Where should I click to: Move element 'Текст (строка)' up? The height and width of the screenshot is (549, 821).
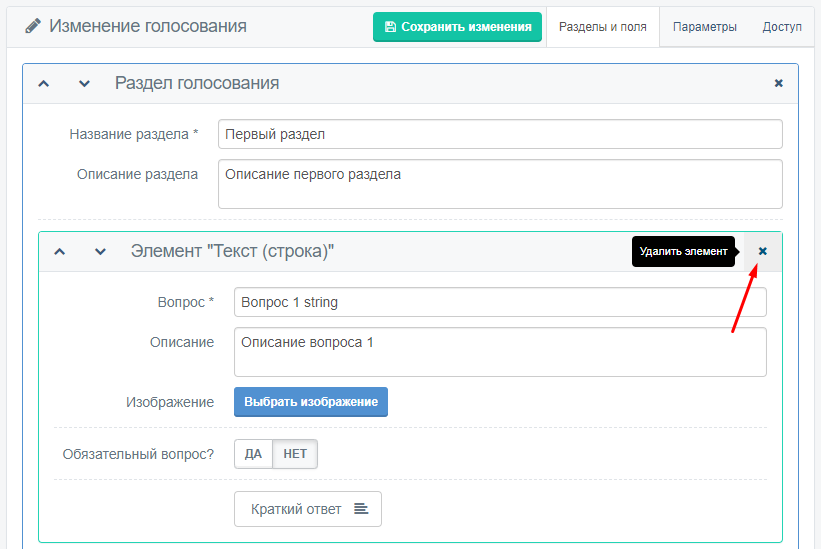pos(60,252)
